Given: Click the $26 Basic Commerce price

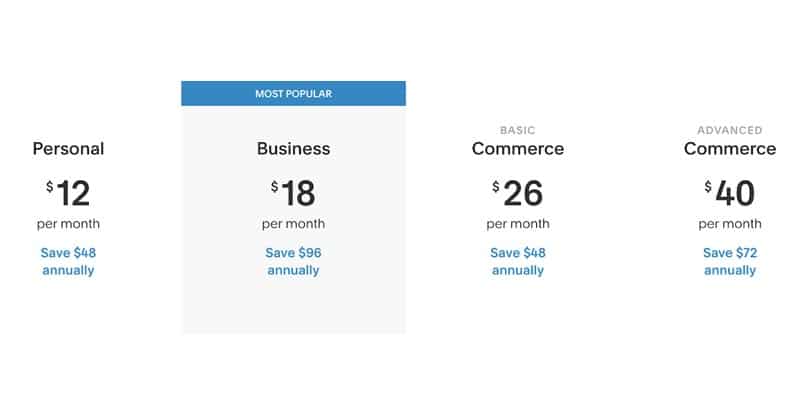Looking at the screenshot, I should tap(517, 194).
